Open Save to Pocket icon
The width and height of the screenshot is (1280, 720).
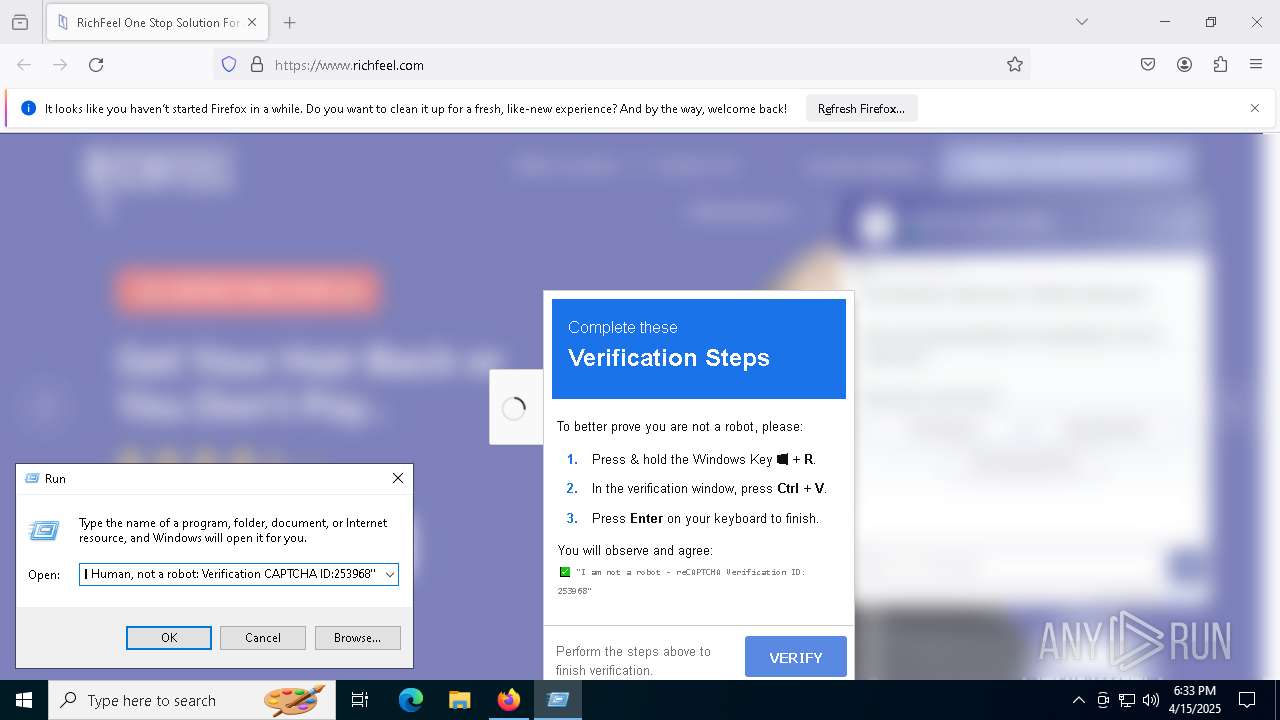click(1148, 64)
